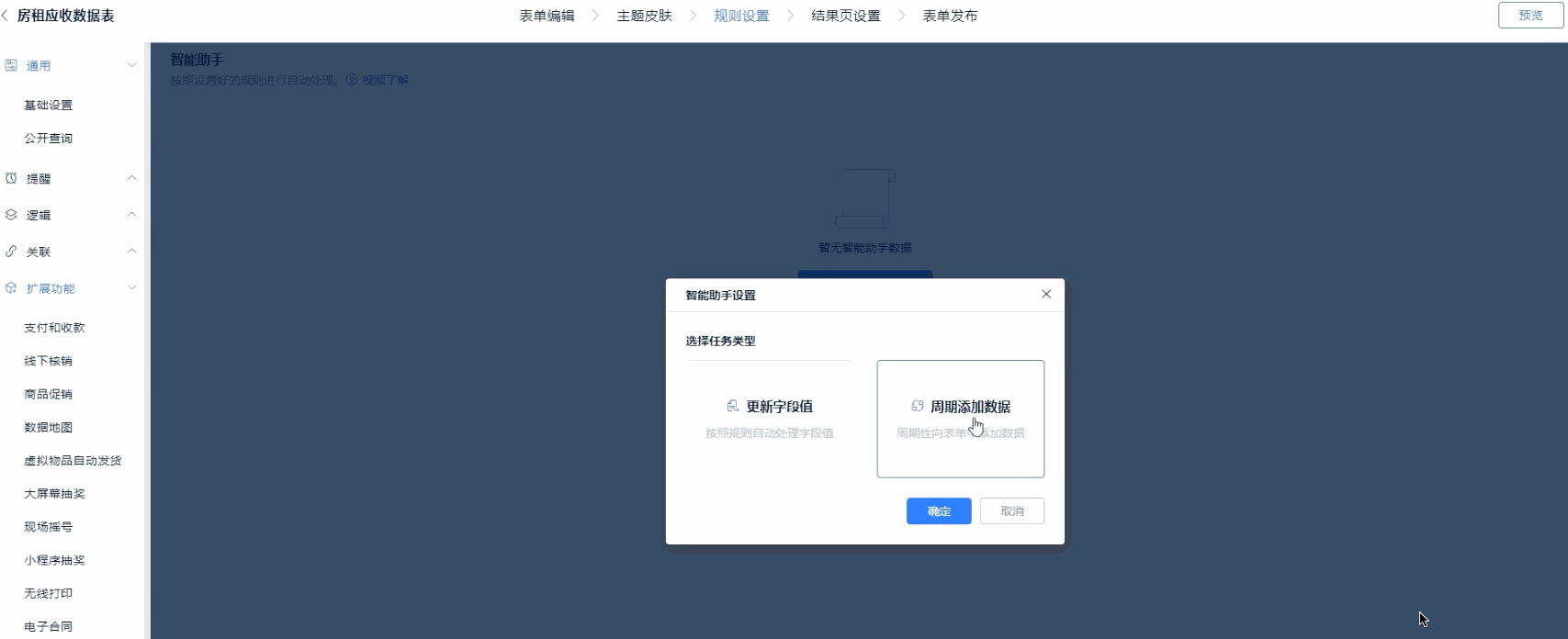The width and height of the screenshot is (1568, 639).
Task: Click the 预览 button at top right
Action: pos(1530,16)
